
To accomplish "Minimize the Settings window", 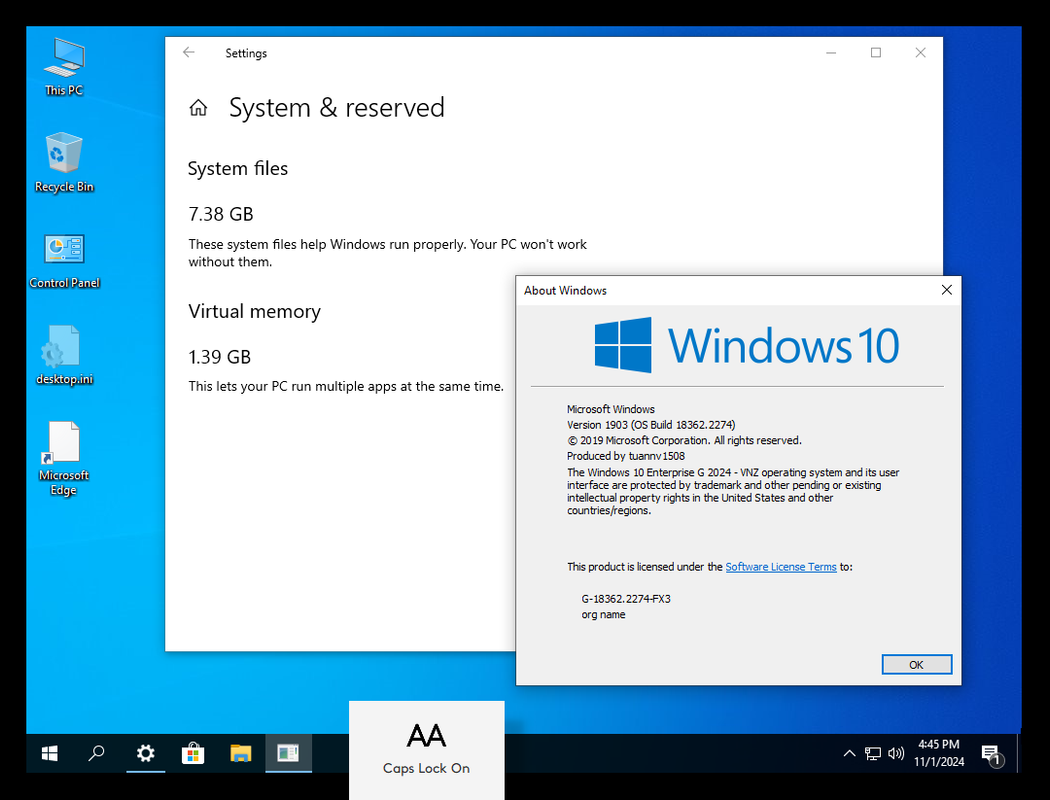I will coord(831,52).
